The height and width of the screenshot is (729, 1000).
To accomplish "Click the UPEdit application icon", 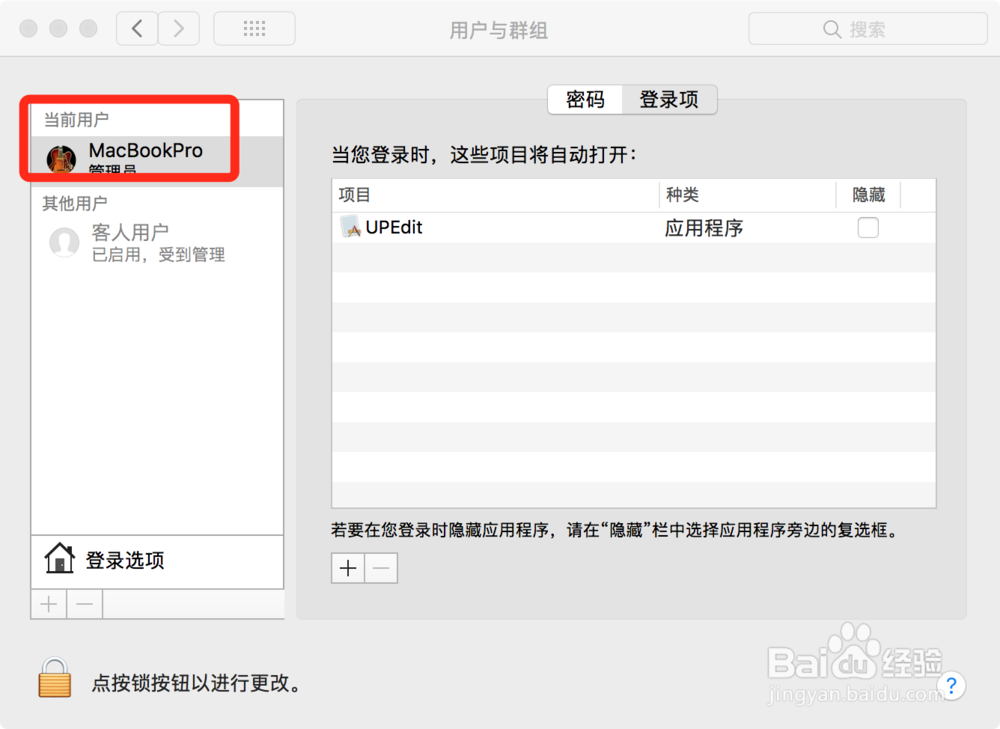I will pyautogui.click(x=351, y=227).
